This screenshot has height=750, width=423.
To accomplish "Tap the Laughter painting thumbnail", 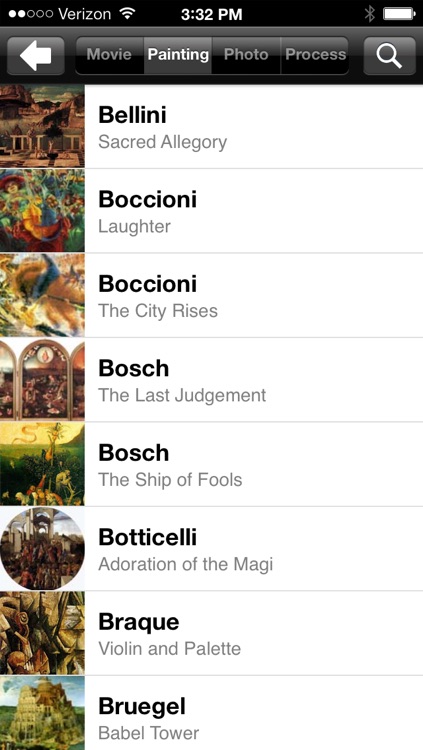I will [x=42, y=211].
